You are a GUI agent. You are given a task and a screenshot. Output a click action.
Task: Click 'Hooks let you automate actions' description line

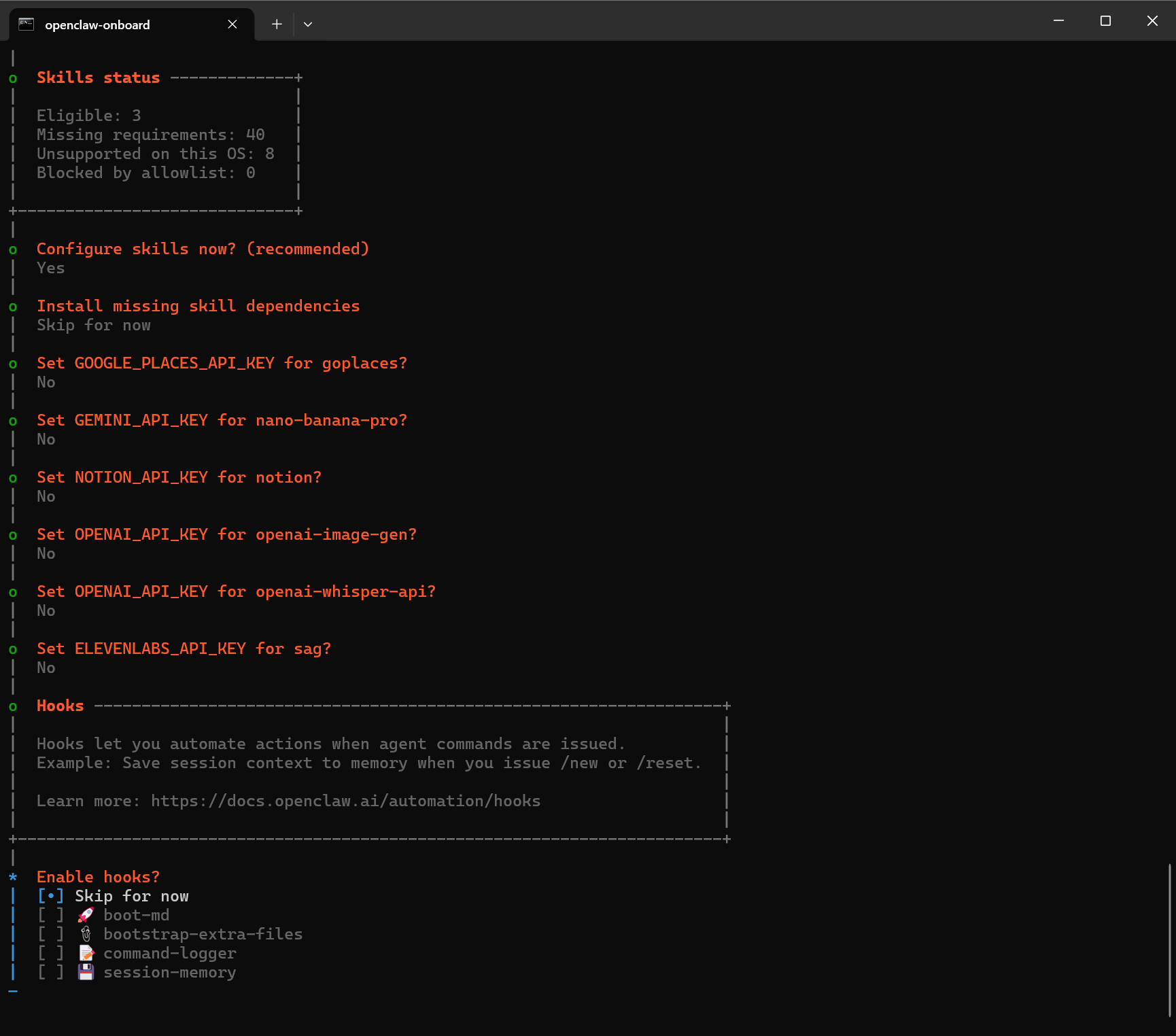point(331,744)
